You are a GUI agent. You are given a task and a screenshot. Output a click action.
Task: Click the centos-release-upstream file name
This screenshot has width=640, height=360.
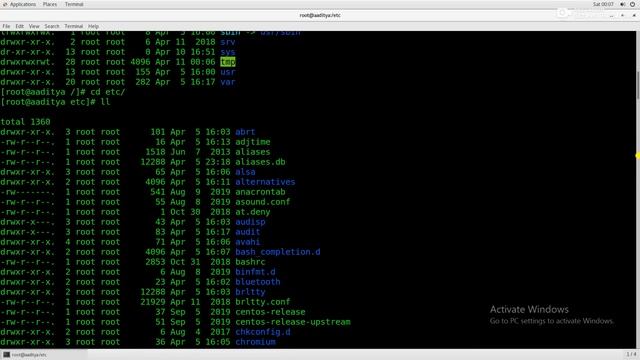pos(293,322)
